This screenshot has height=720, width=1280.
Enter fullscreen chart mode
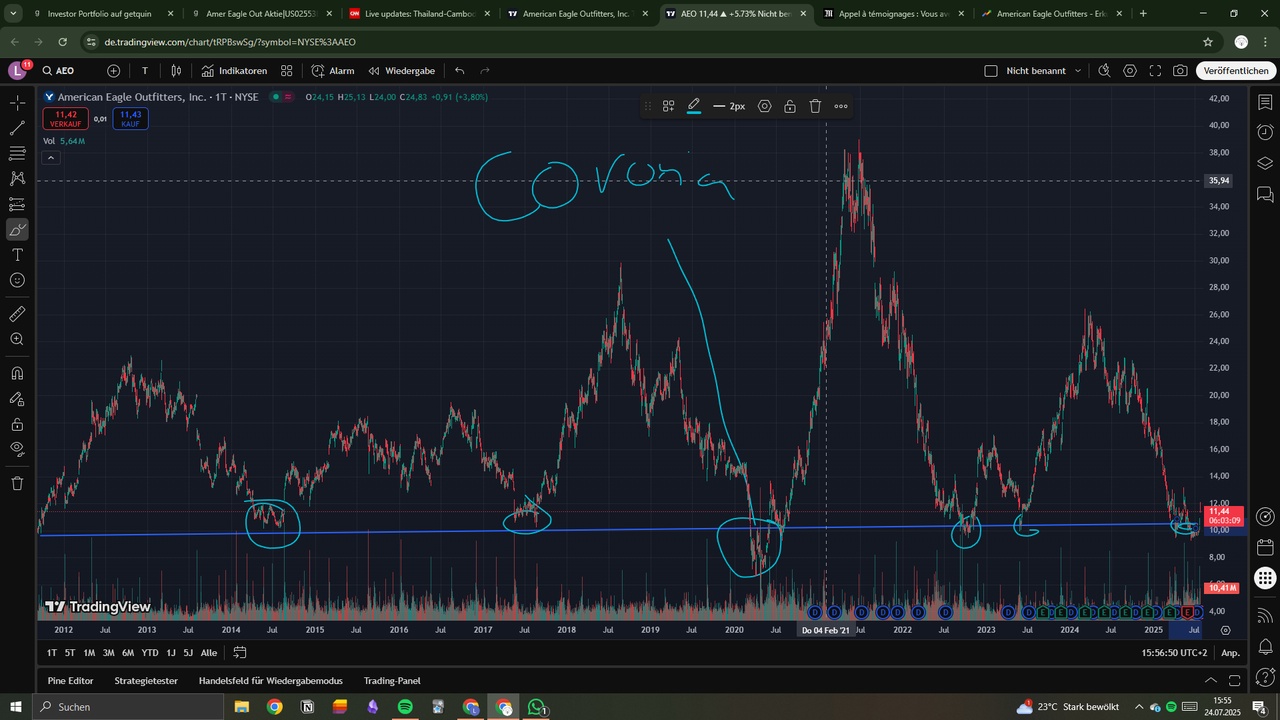coord(1155,71)
